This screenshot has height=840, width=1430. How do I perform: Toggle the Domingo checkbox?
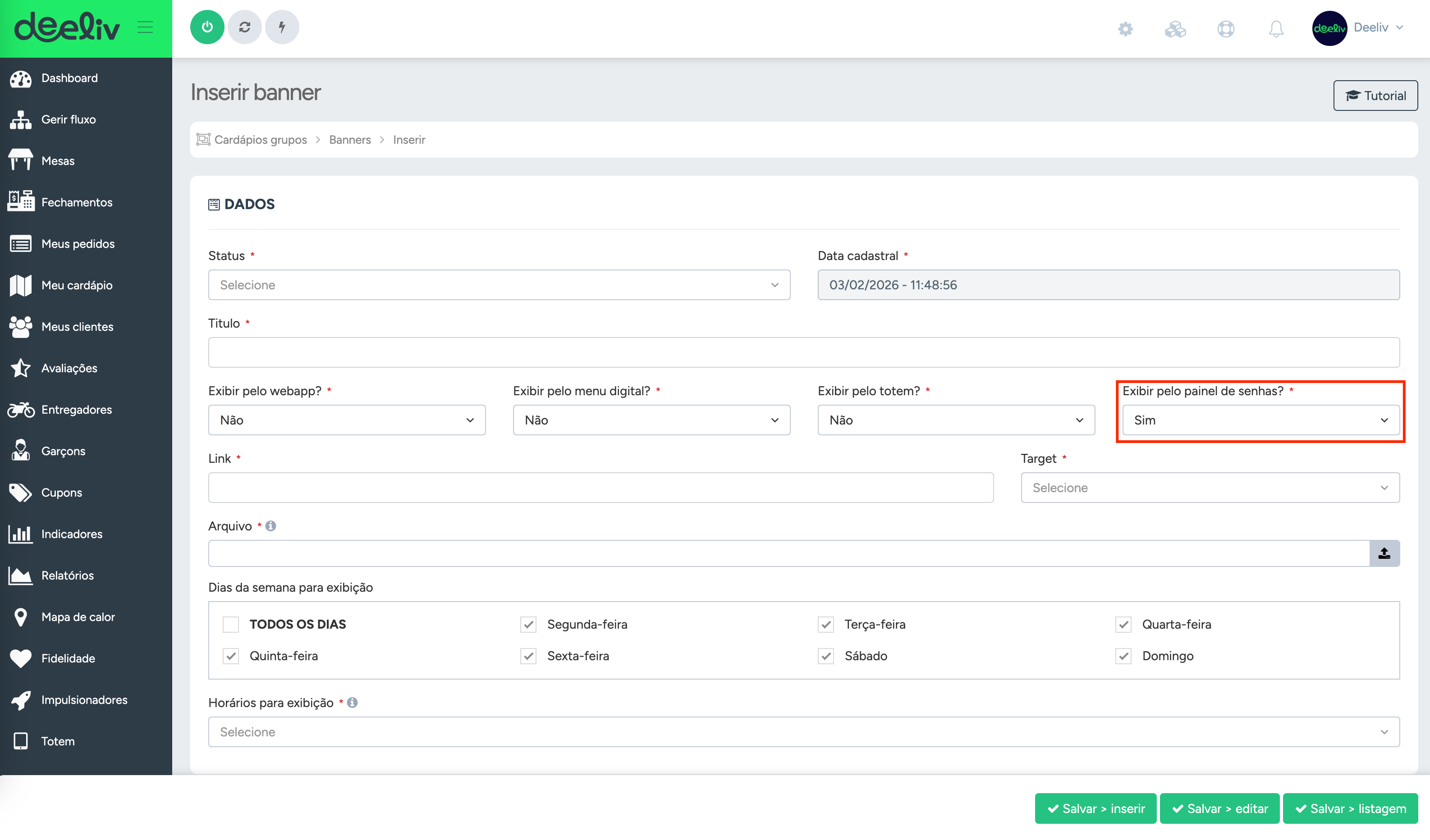click(x=1123, y=656)
